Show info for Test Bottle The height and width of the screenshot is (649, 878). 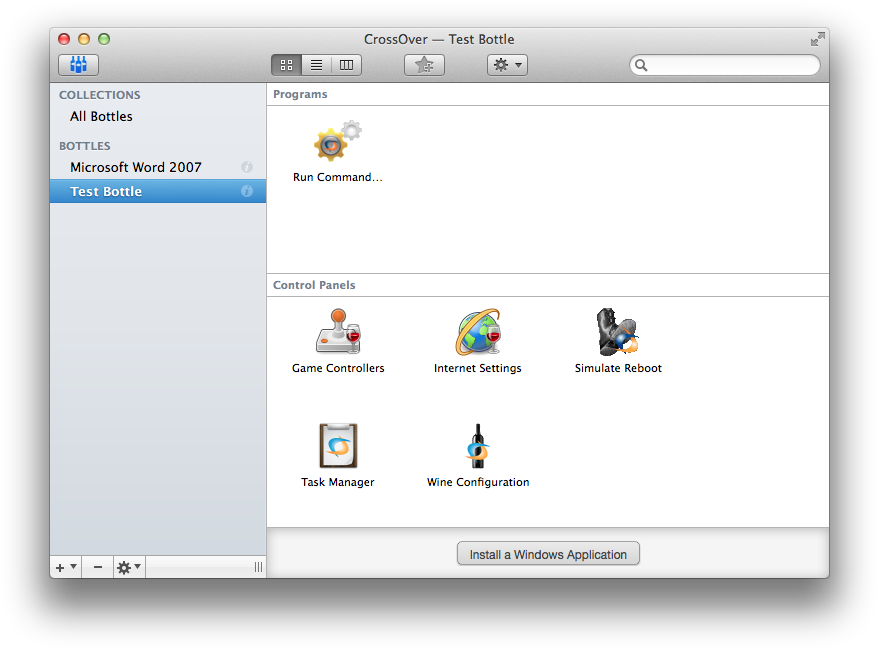247,192
